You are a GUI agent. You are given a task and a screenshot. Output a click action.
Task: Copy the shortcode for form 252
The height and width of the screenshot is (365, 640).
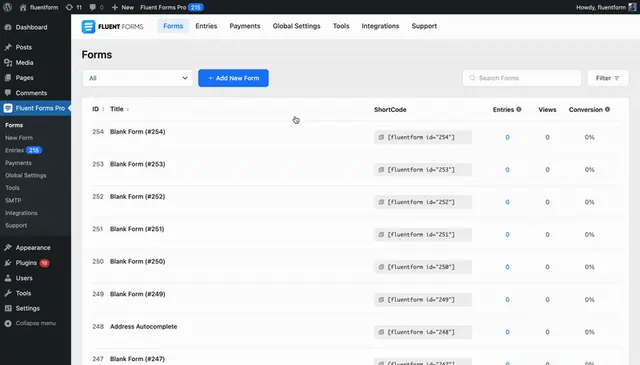381,202
